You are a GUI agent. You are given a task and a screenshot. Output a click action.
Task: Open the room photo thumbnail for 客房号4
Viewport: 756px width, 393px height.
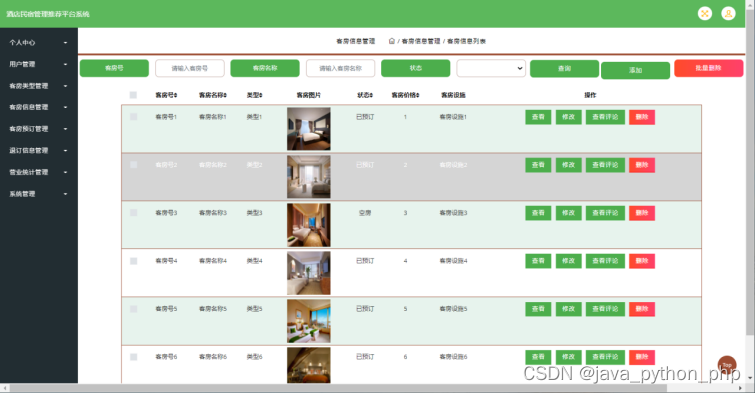pyautogui.click(x=309, y=273)
